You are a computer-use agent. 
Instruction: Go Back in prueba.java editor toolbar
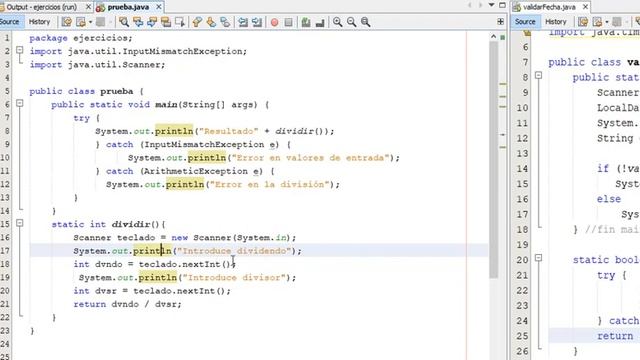[81, 22]
